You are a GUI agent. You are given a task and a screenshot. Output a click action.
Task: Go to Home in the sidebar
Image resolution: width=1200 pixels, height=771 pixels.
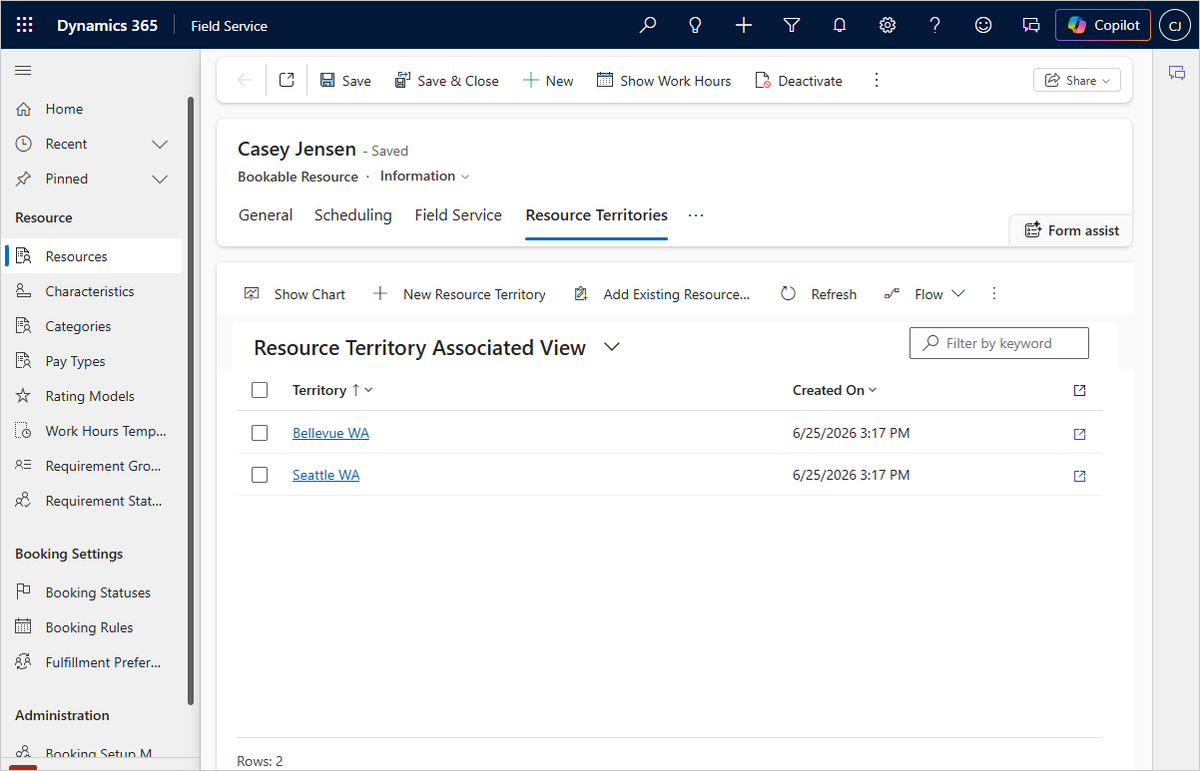click(x=93, y=109)
